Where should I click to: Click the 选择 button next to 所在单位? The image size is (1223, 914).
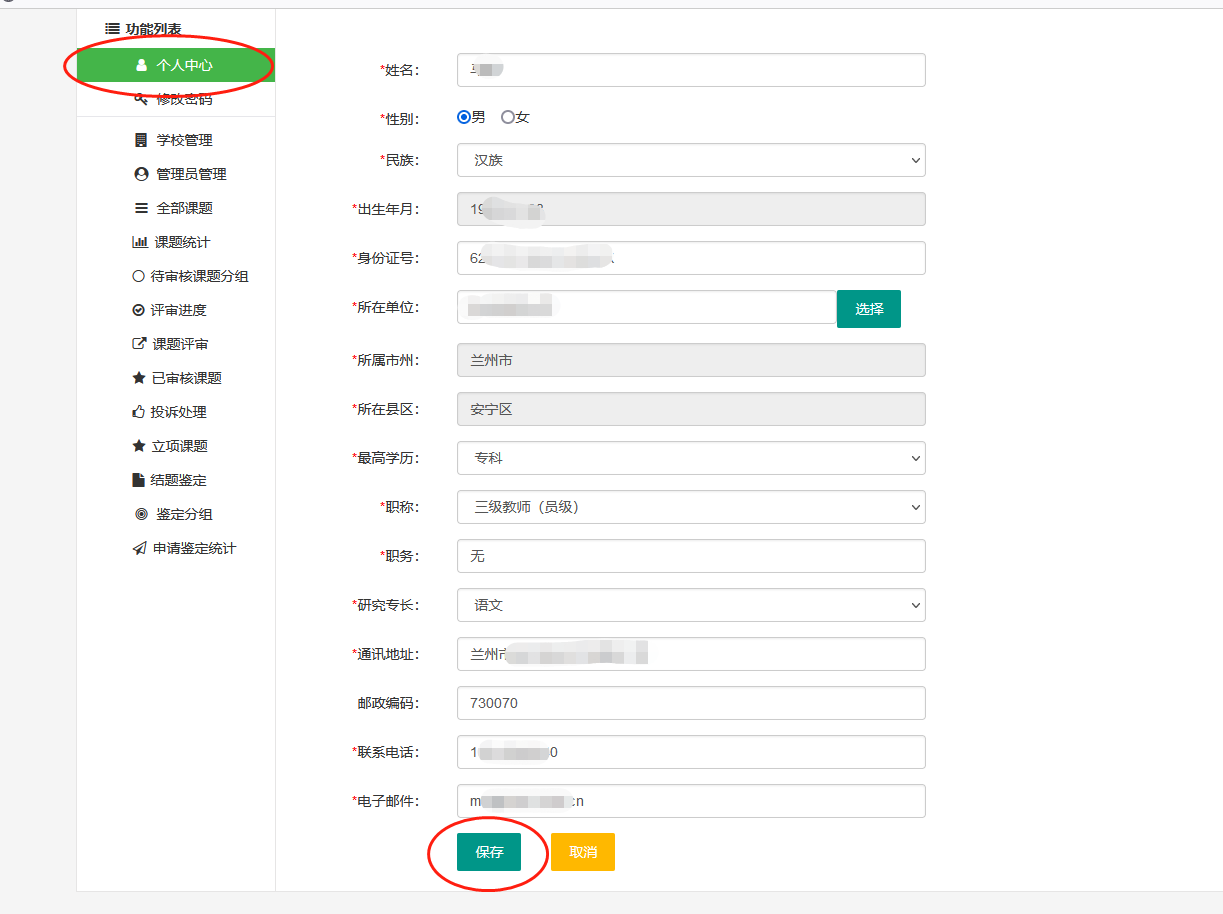click(868, 309)
